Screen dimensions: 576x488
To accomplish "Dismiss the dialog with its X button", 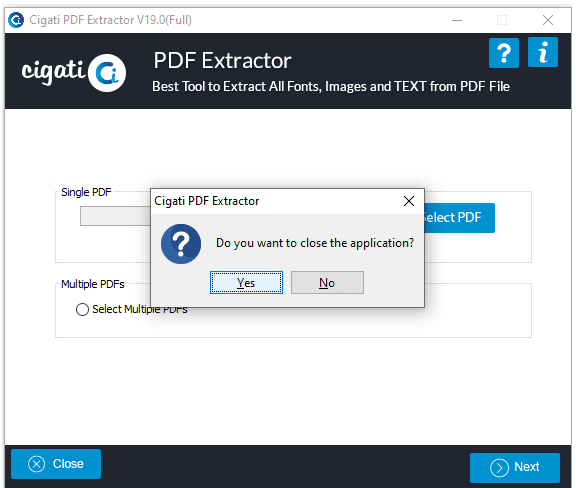I will [408, 201].
